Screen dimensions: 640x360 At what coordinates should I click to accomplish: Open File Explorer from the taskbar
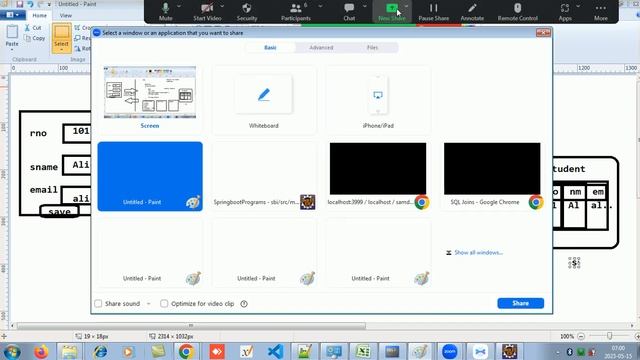[x=69, y=351]
